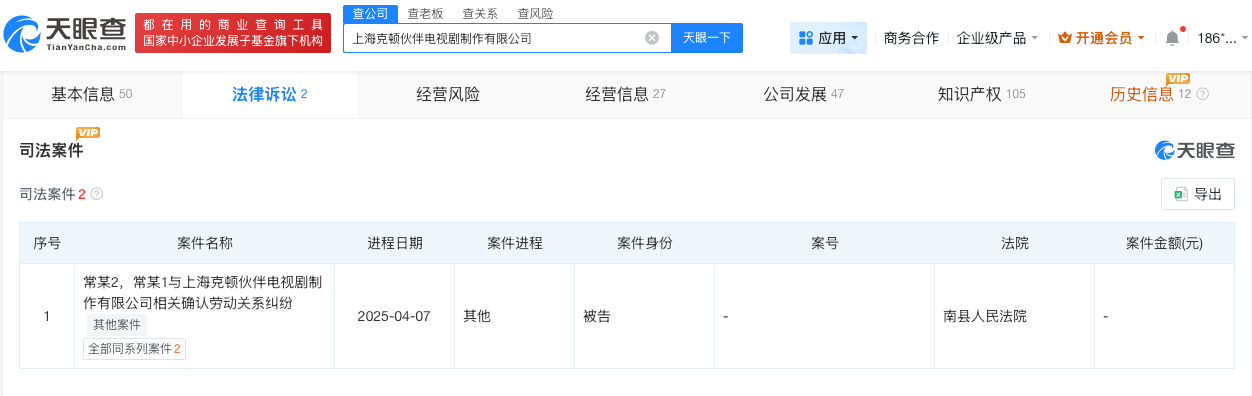
Task: Click the 2025-04-07 date cell
Action: (x=394, y=316)
